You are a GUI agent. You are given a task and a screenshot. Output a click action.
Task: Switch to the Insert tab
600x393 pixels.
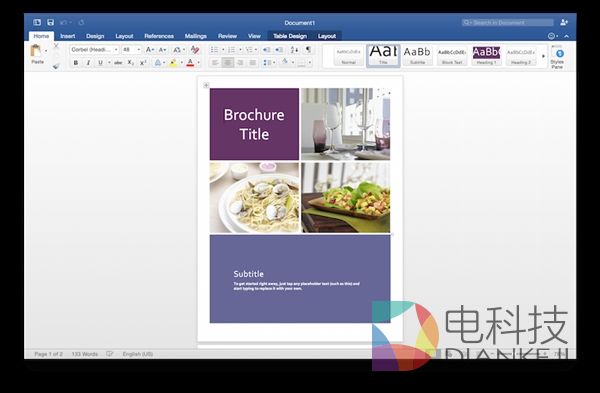[x=68, y=36]
